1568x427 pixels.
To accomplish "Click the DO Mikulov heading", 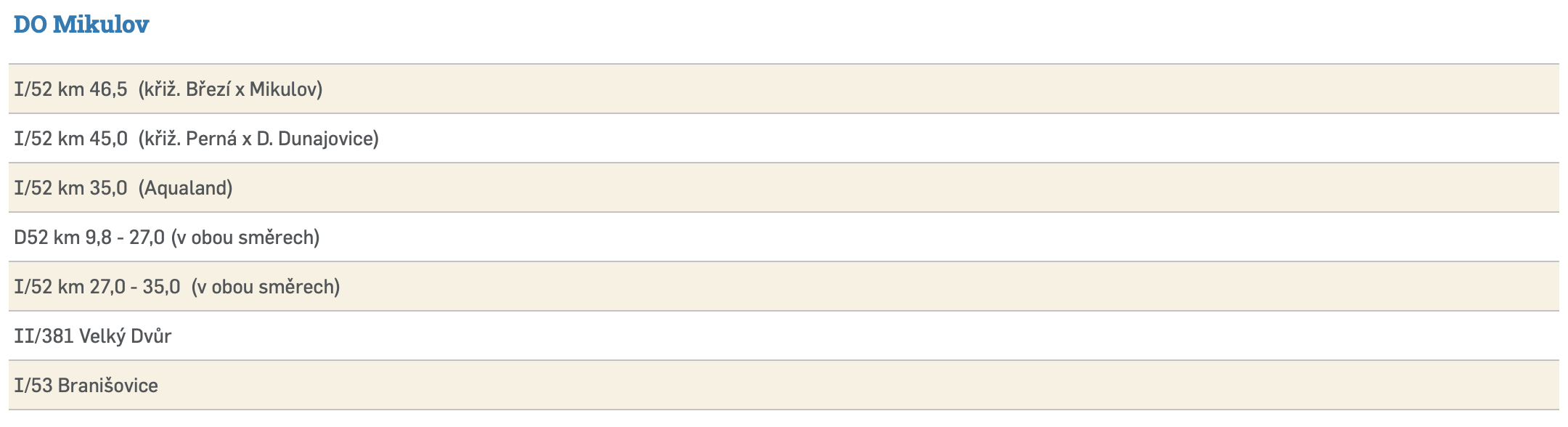I will tap(81, 25).
